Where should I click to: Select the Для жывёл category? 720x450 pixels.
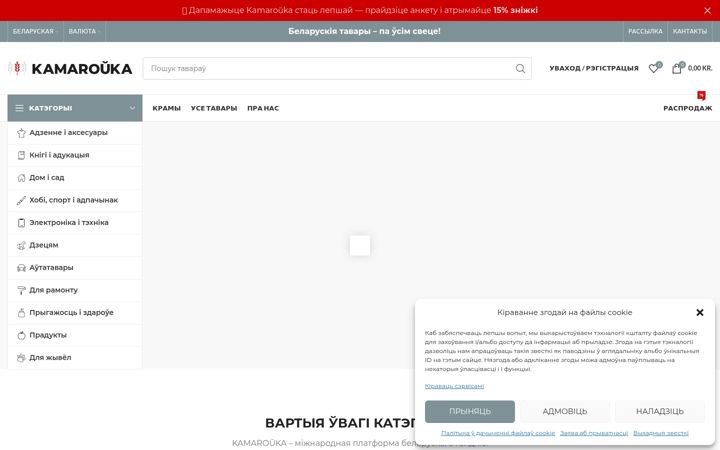click(75, 358)
